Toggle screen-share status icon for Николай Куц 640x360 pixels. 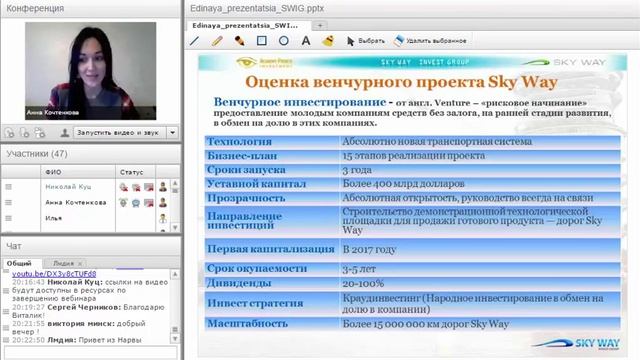149,187
